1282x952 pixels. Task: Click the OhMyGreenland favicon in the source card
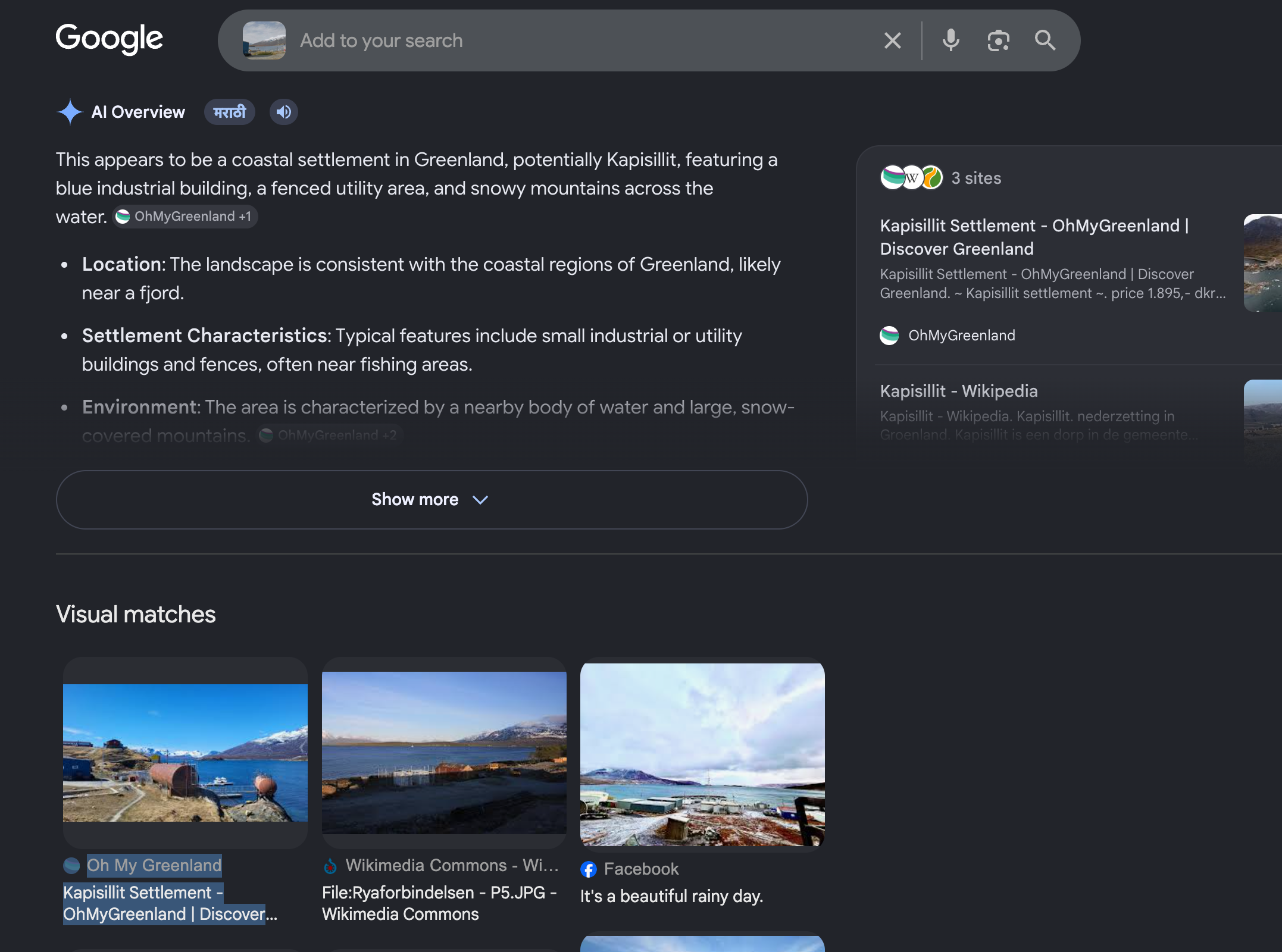tap(889, 336)
